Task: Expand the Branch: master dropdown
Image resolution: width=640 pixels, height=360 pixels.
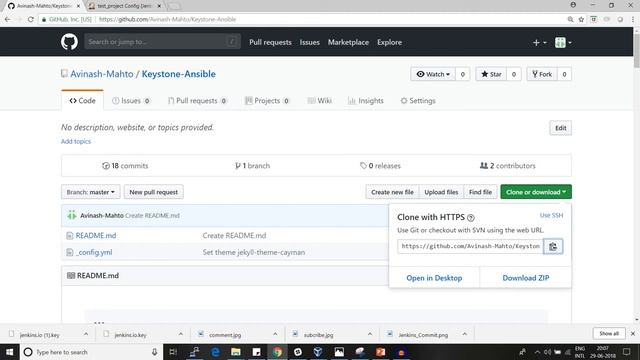Action: 91,192
